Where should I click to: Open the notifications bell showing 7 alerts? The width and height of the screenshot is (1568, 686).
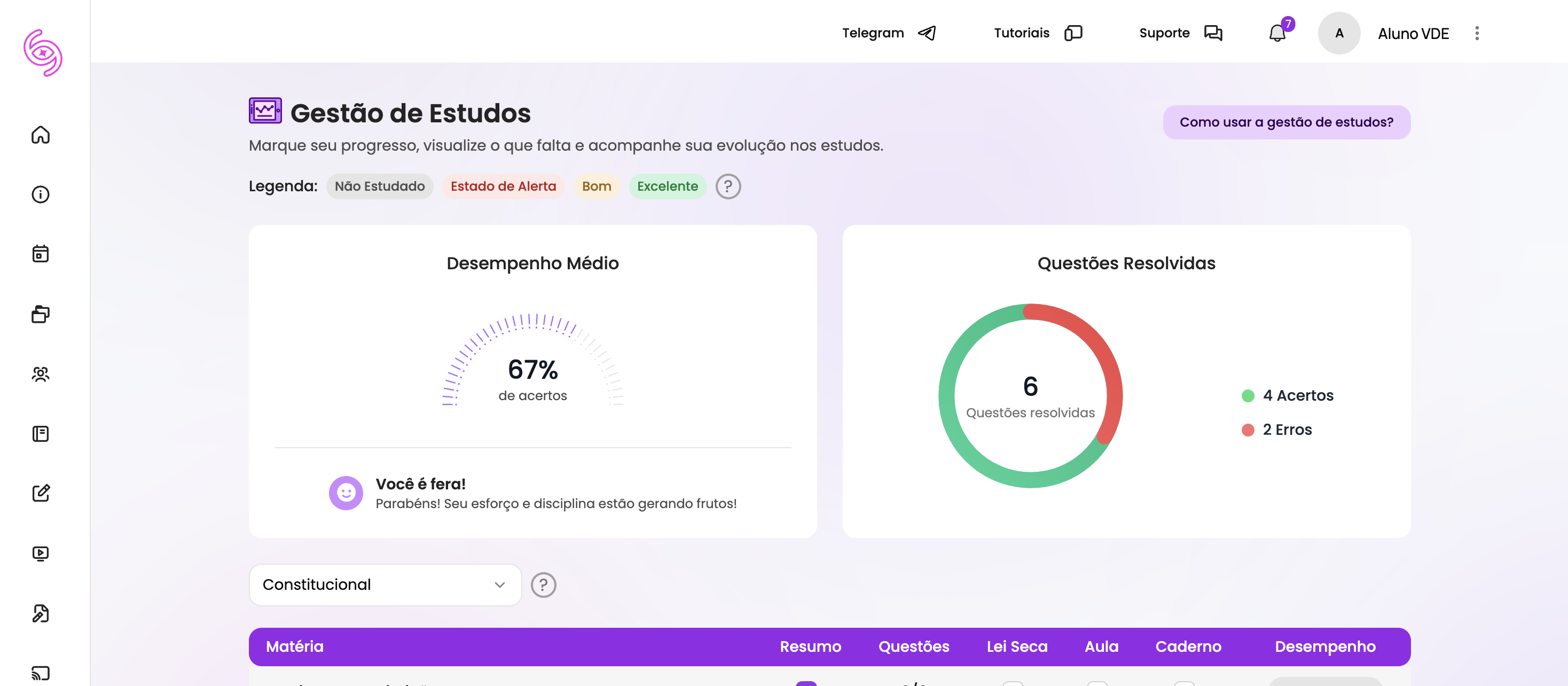tap(1276, 33)
